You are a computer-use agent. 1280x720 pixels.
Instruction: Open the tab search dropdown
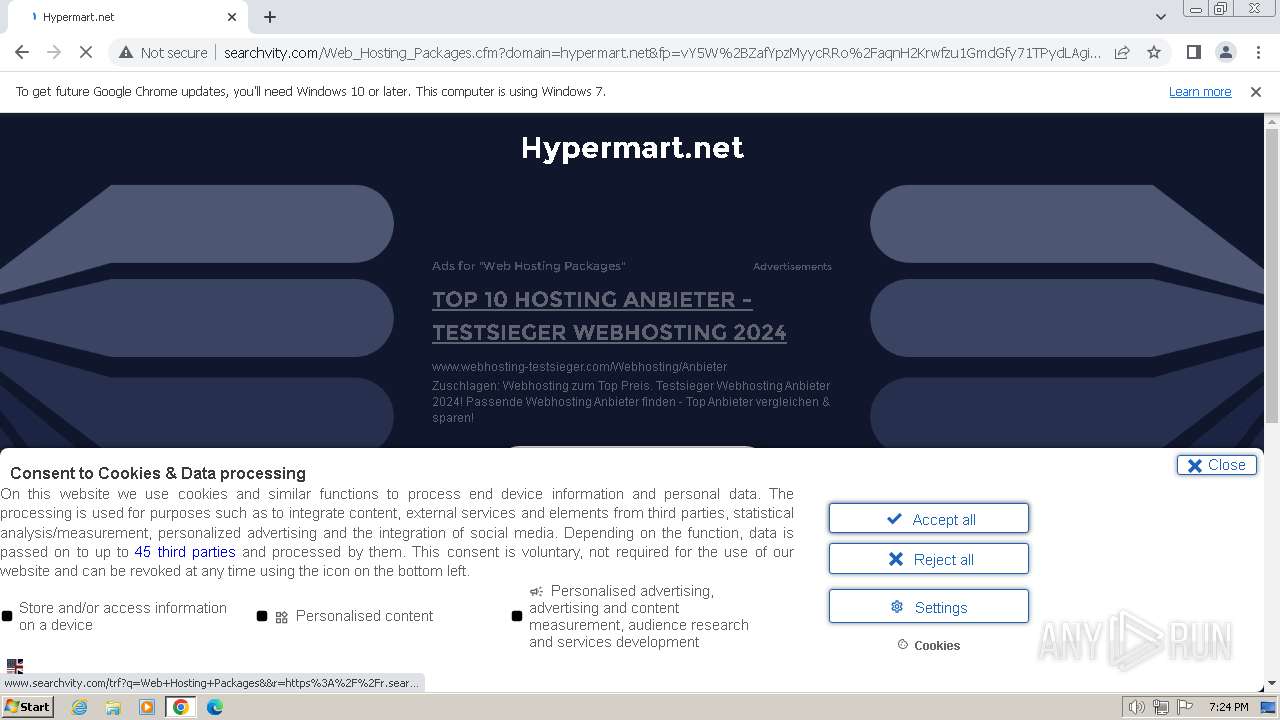coord(1160,17)
